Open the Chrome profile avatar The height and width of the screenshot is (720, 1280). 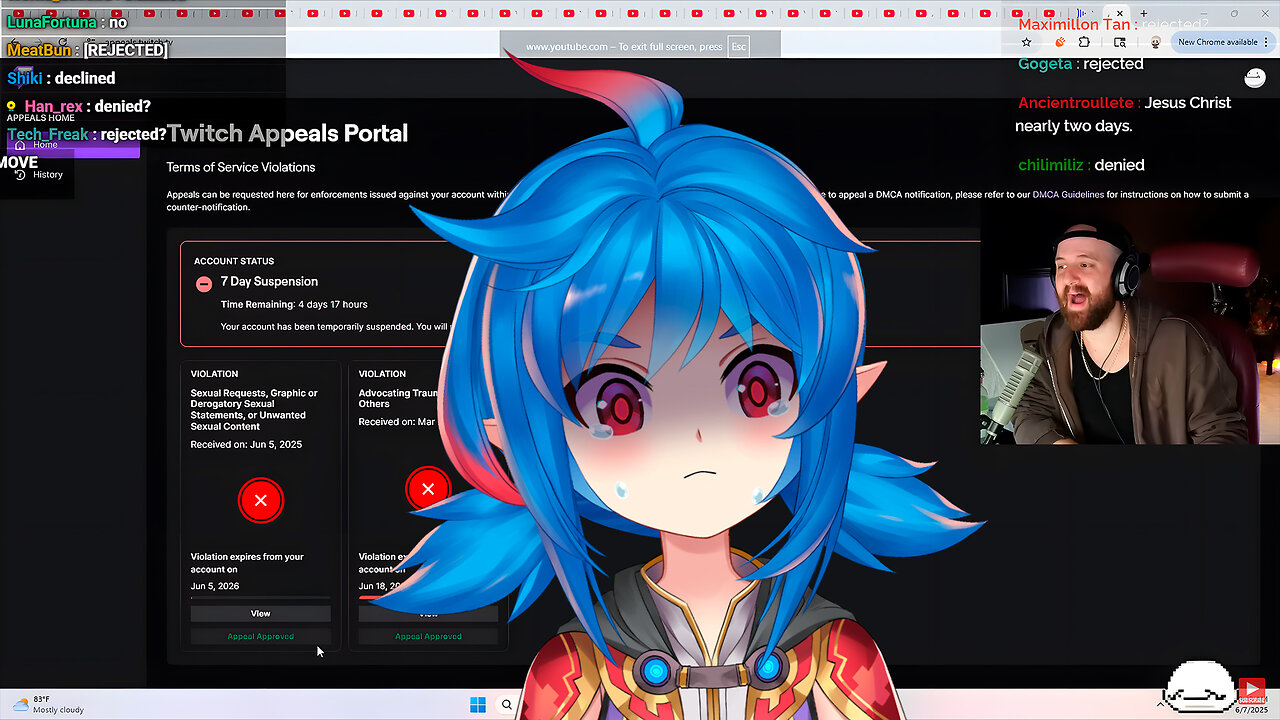1156,42
